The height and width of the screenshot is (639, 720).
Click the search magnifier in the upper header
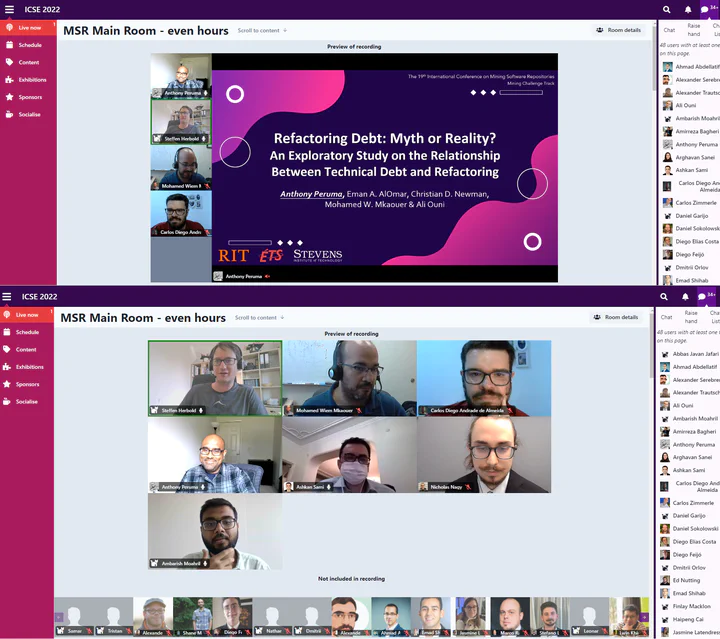[x=667, y=9]
